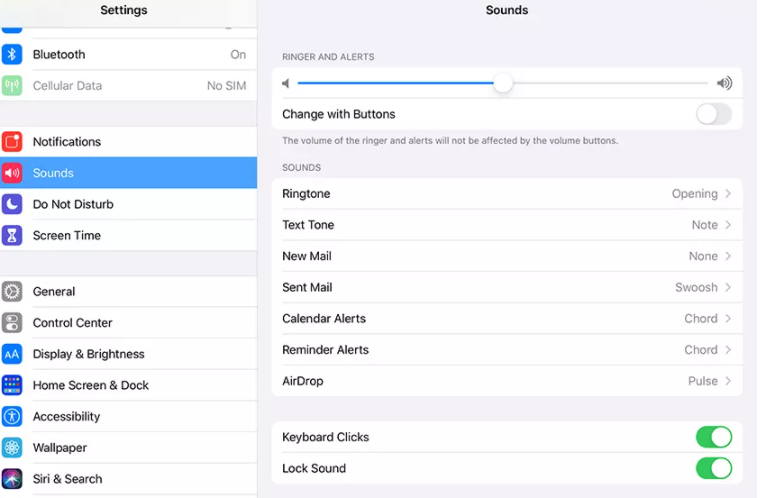The width and height of the screenshot is (760, 498).
Task: Click 'Chord' next to Reminder Alerts
Action: tap(701, 350)
